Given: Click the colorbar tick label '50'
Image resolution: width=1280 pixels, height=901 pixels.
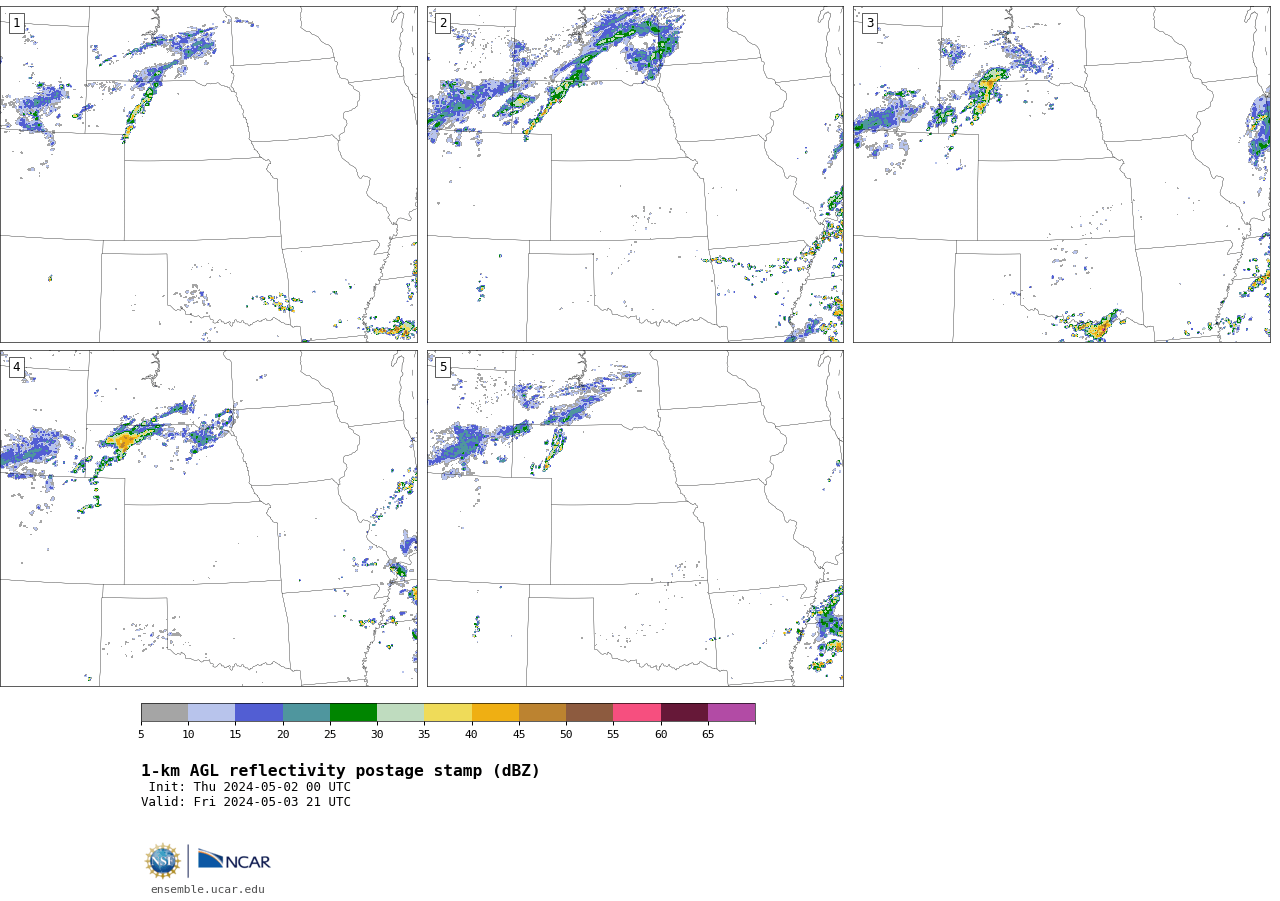Looking at the screenshot, I should [x=566, y=735].
